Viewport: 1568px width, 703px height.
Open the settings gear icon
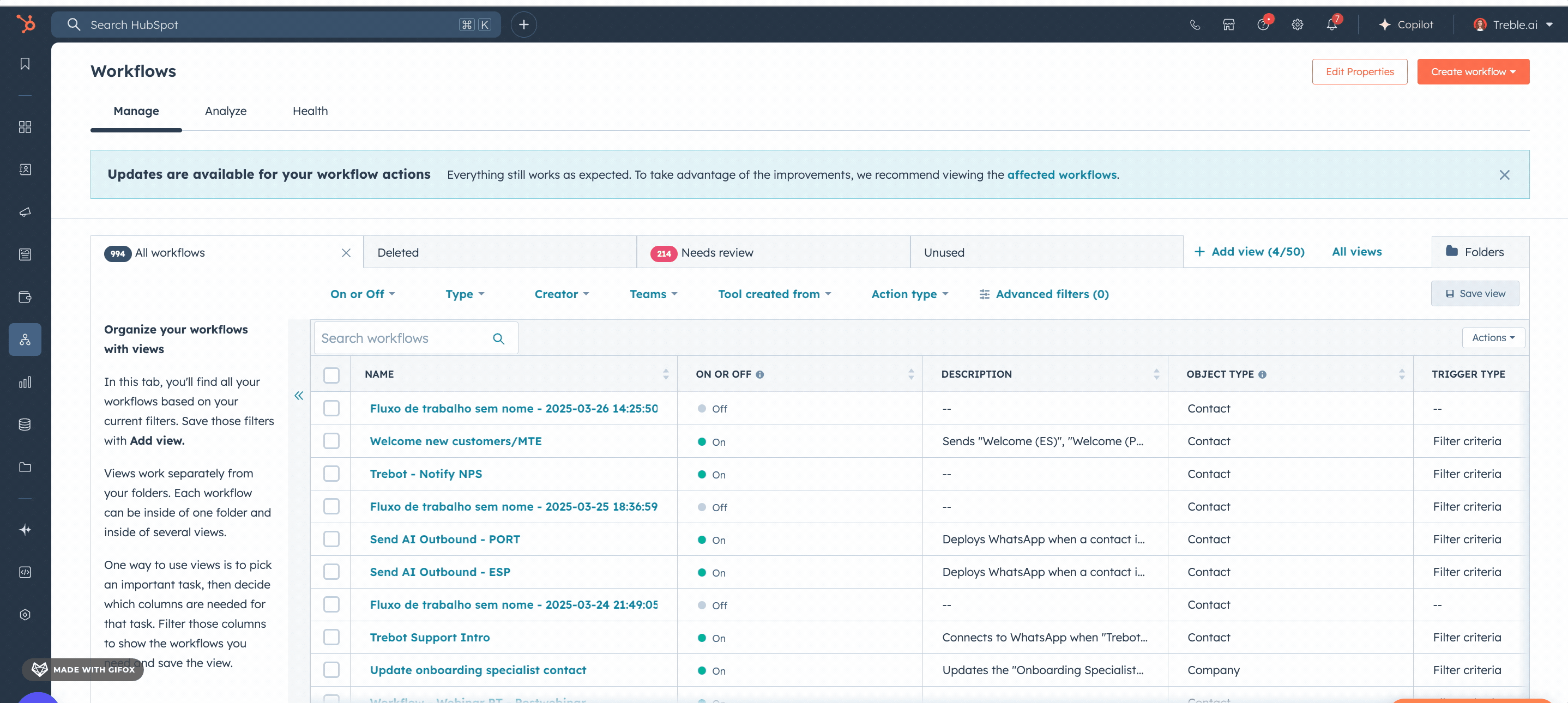pyautogui.click(x=1297, y=25)
